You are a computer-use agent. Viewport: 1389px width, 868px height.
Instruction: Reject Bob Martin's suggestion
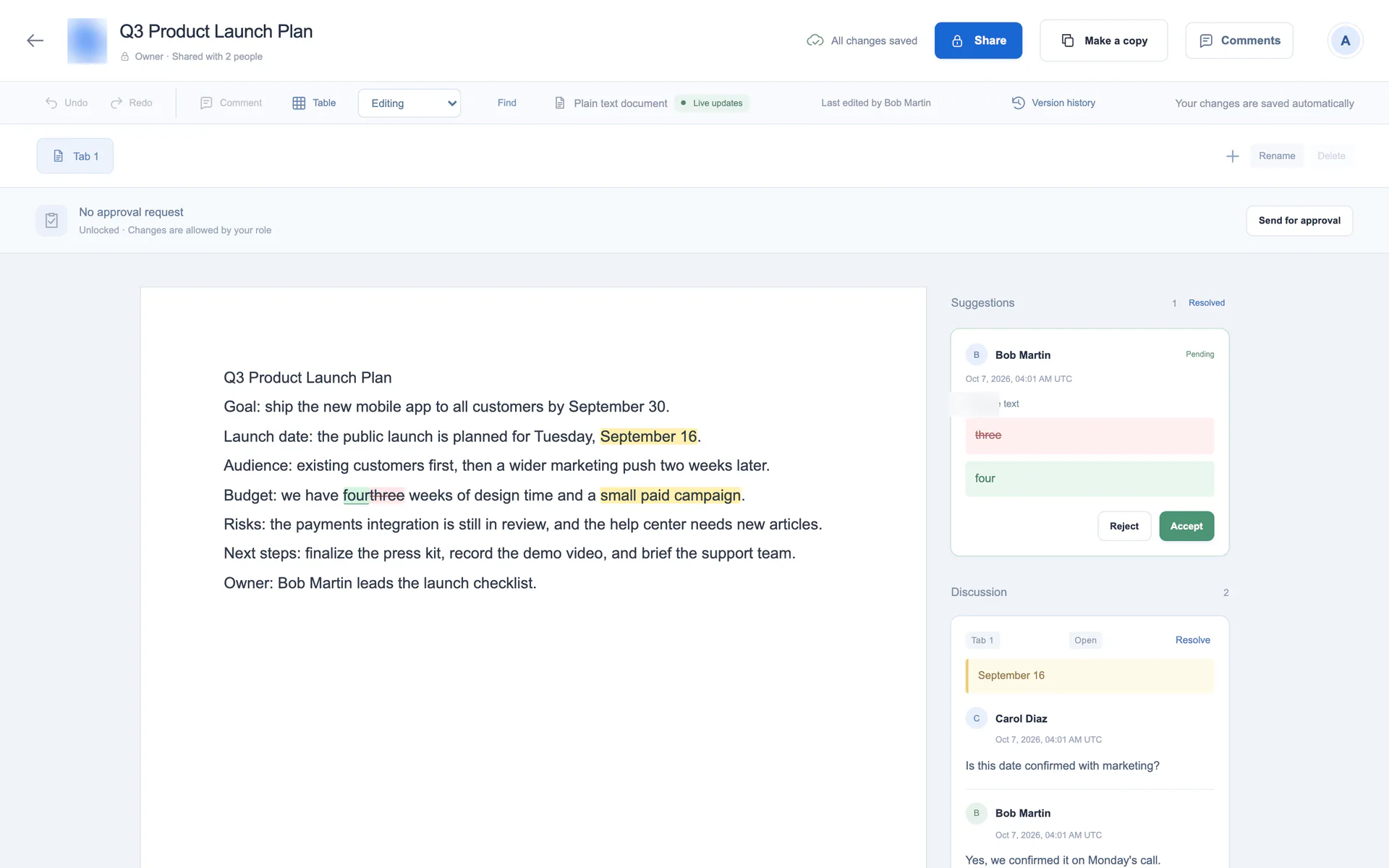pos(1124,526)
